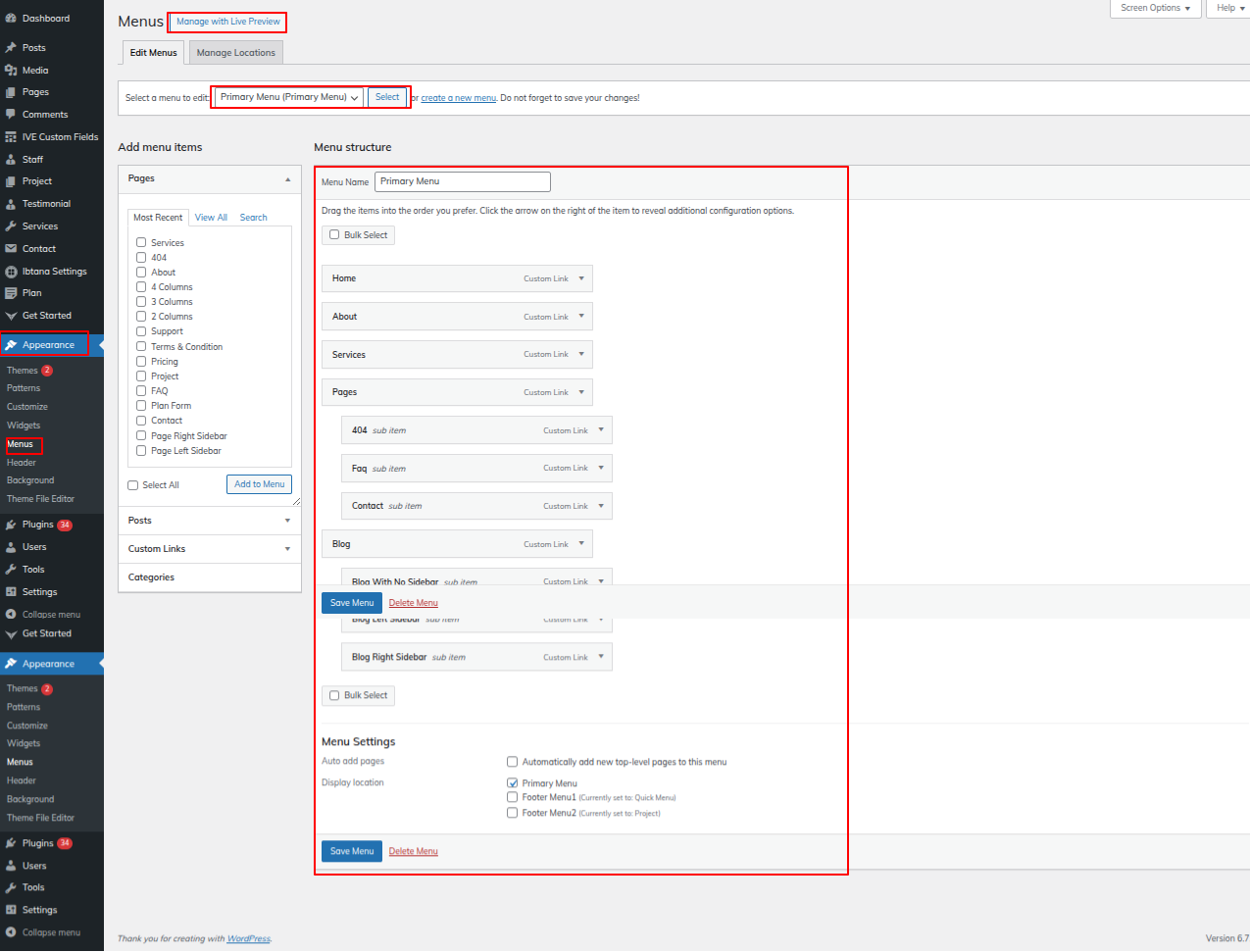Open Media via its sidebar icon
This screenshot has width=1250, height=952.
click(x=11, y=71)
